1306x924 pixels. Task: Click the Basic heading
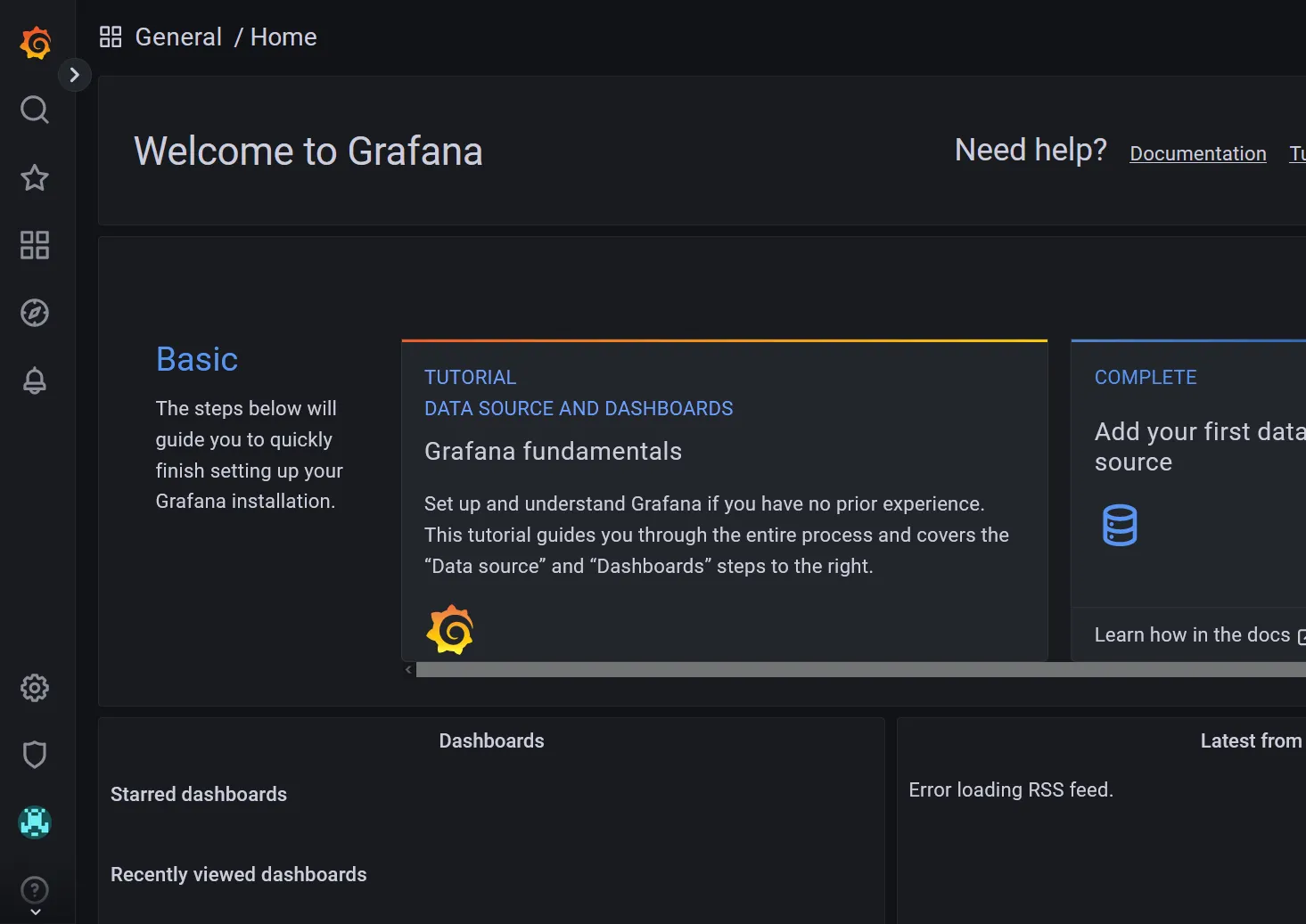(197, 359)
